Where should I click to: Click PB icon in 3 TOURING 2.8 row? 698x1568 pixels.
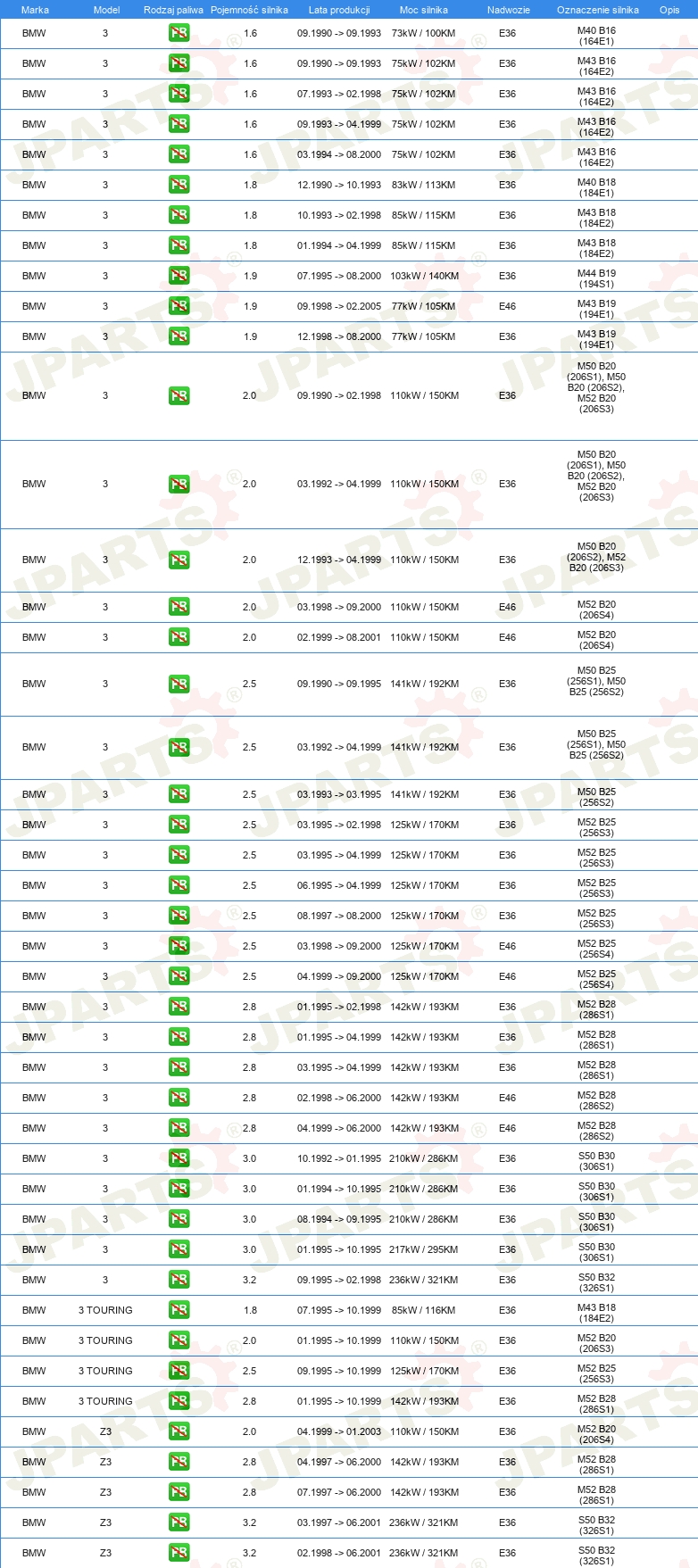point(179,1401)
